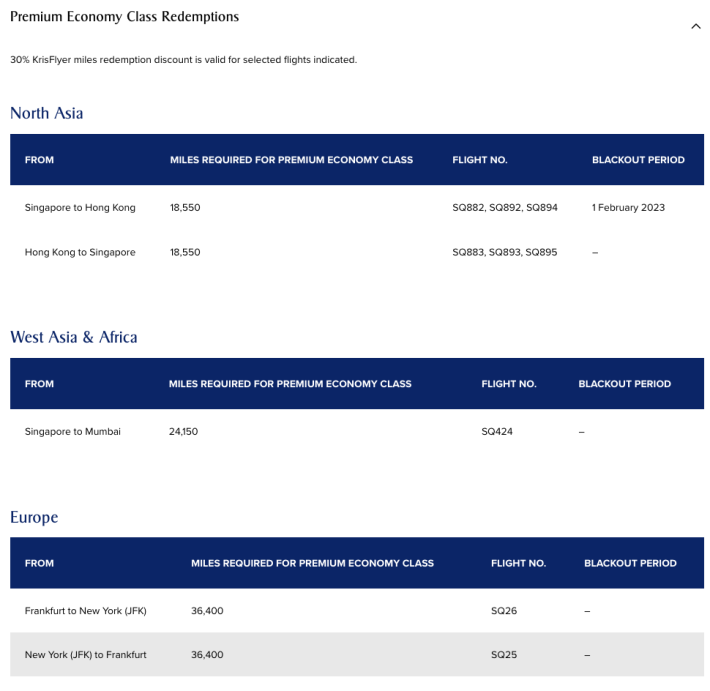Select the New York (JFK) to Frankfurt route
This screenshot has height=691, width=710.
click(x=86, y=655)
